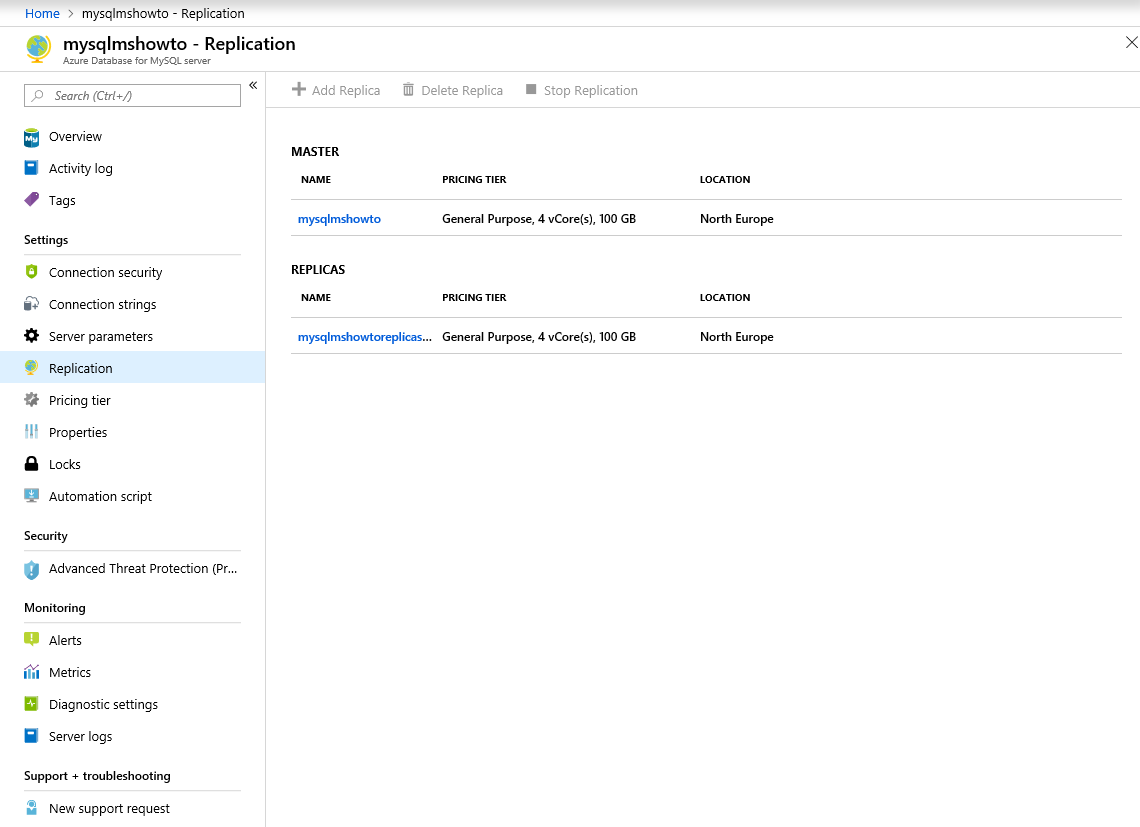Click the Connection security shield icon
The image size is (1140, 827).
31,271
